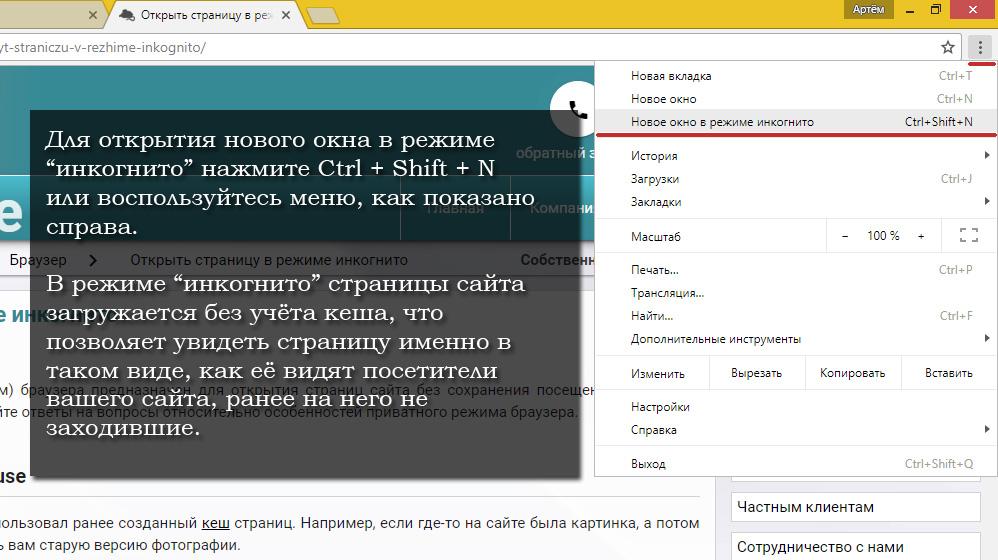Expand 'Дополнительные инструменты' submenu
998x560 pixels.
[796, 339]
